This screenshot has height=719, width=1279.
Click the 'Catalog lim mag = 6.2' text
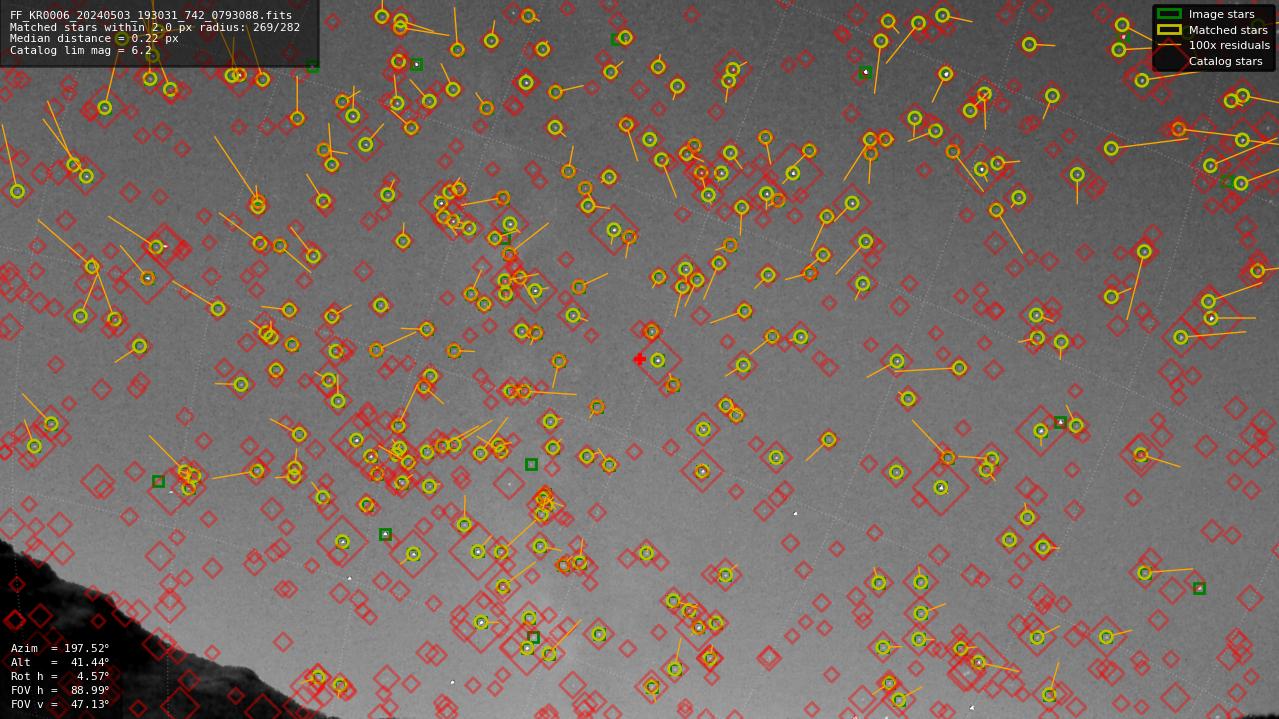(81, 50)
